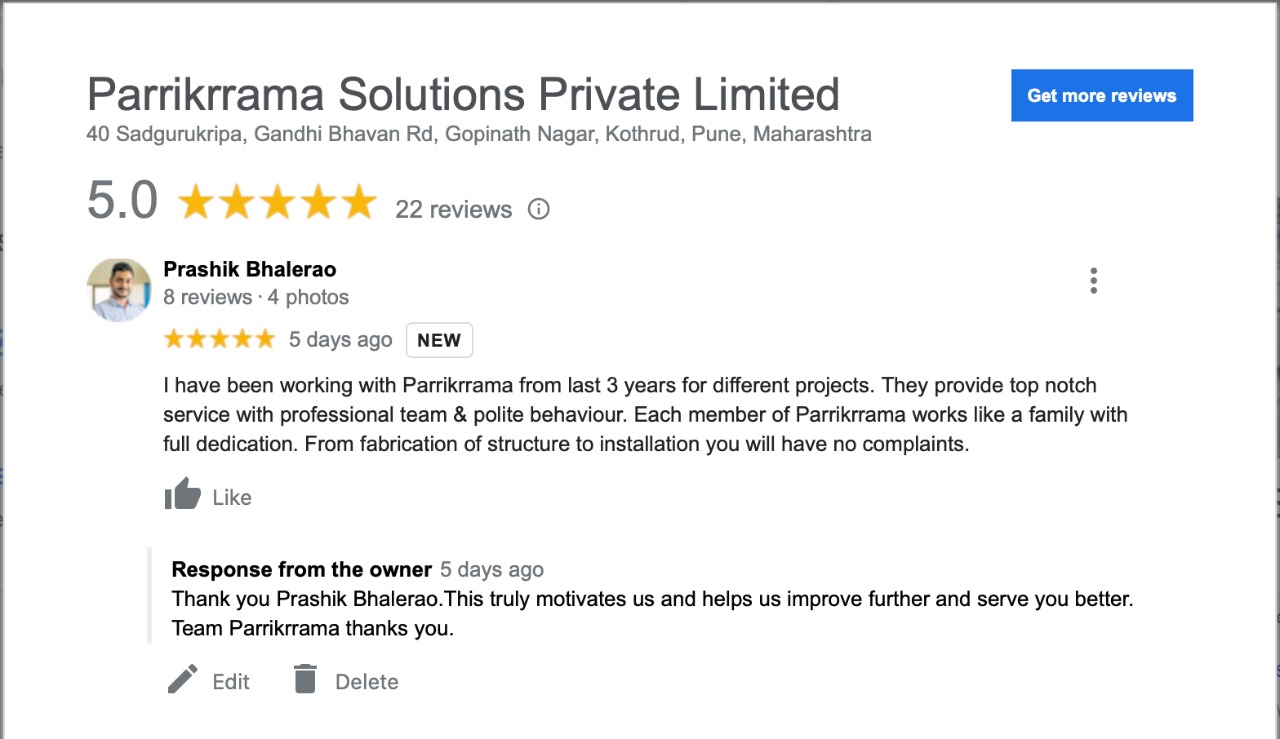Screen dimensions: 1280x739
Task: Click the NEW badge on review
Action: click(439, 340)
